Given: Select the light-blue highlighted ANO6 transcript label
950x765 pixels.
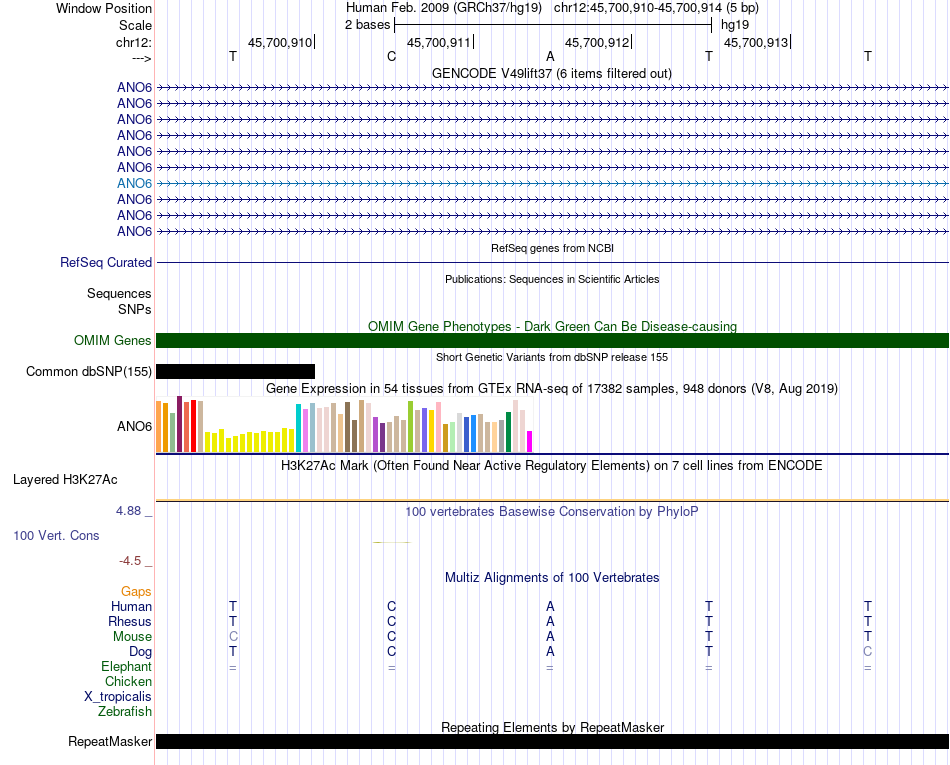Looking at the screenshot, I should pos(135,183).
